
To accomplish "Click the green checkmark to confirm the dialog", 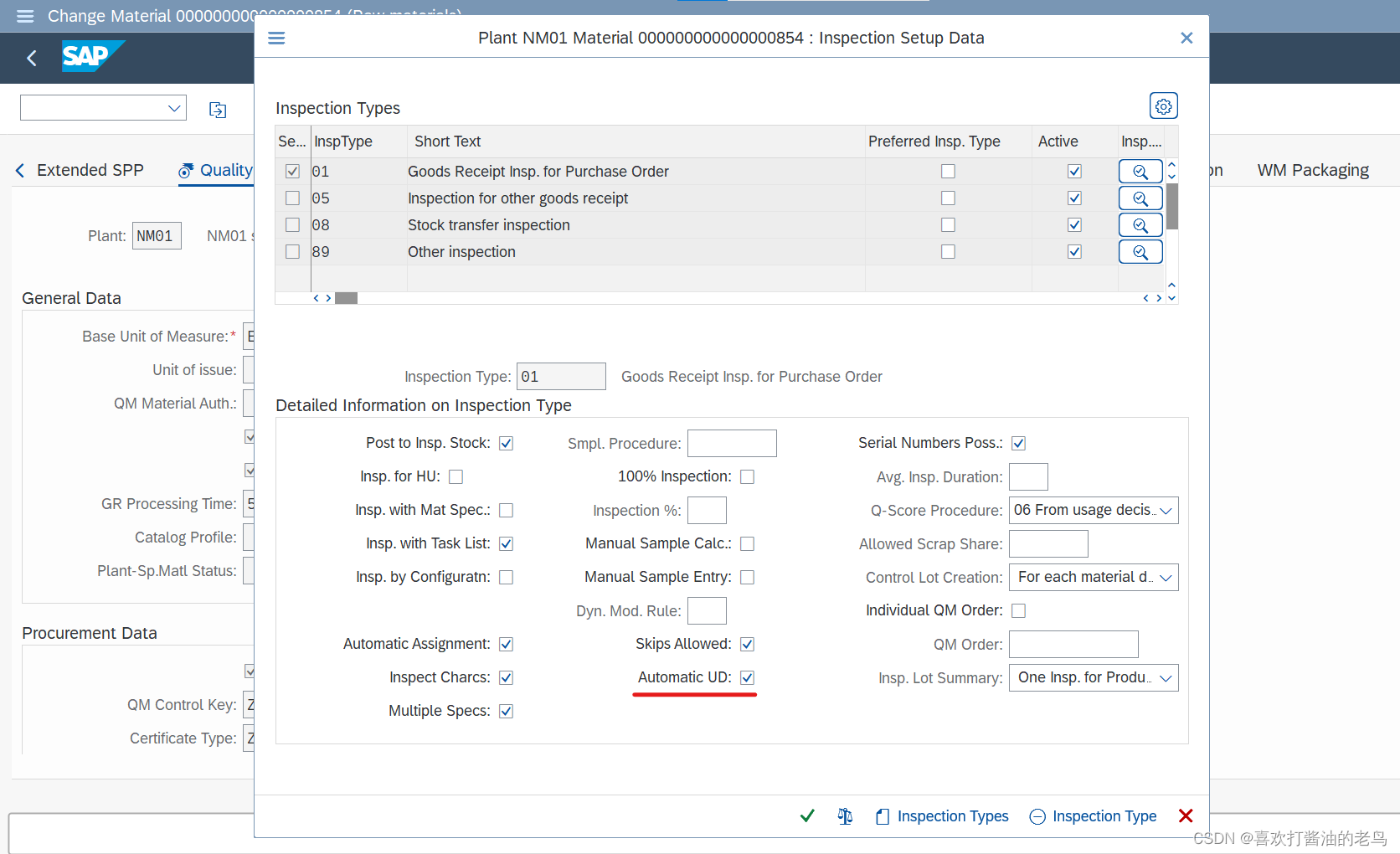I will (806, 815).
